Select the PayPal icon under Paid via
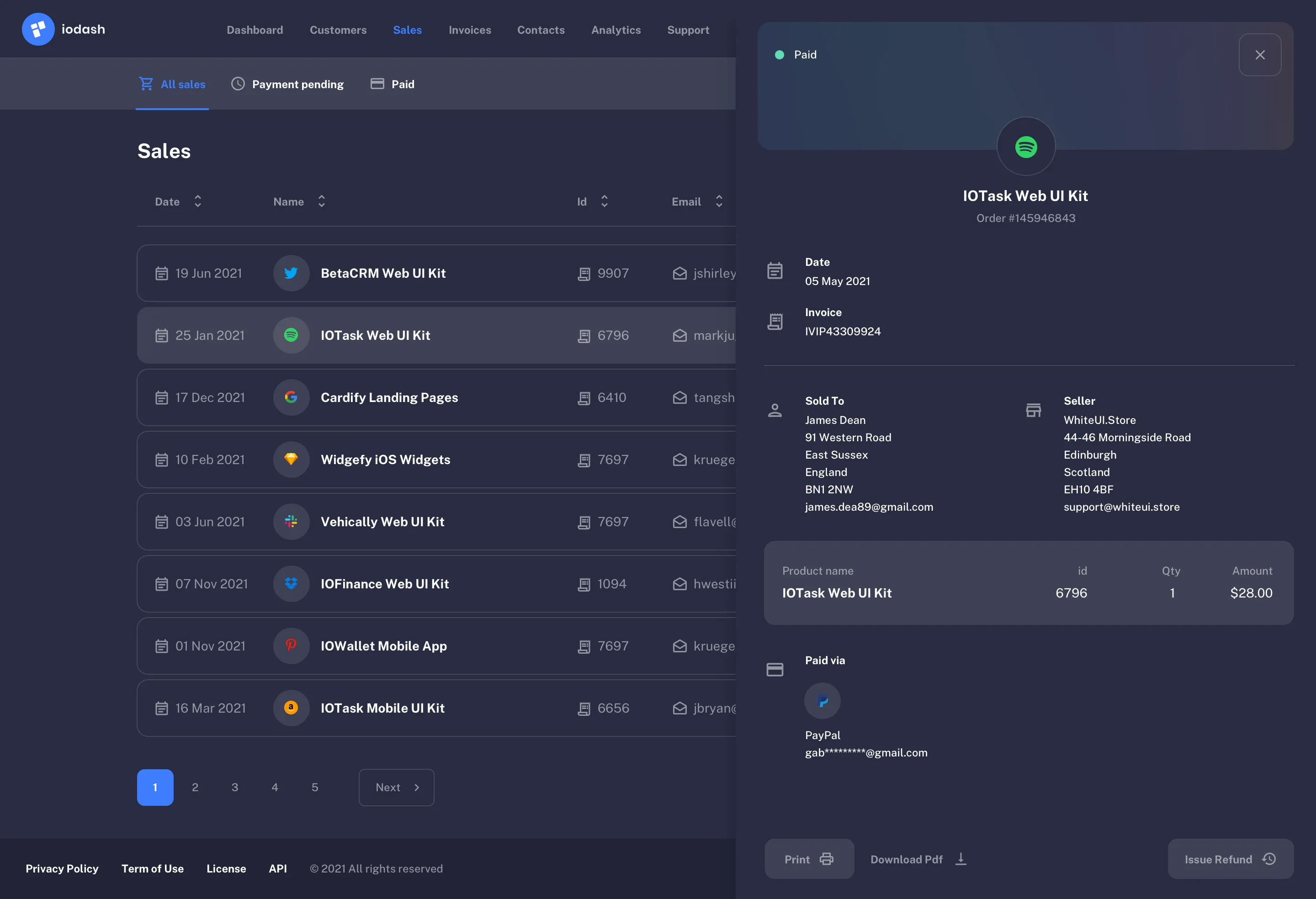The image size is (1316, 899). 823,700
